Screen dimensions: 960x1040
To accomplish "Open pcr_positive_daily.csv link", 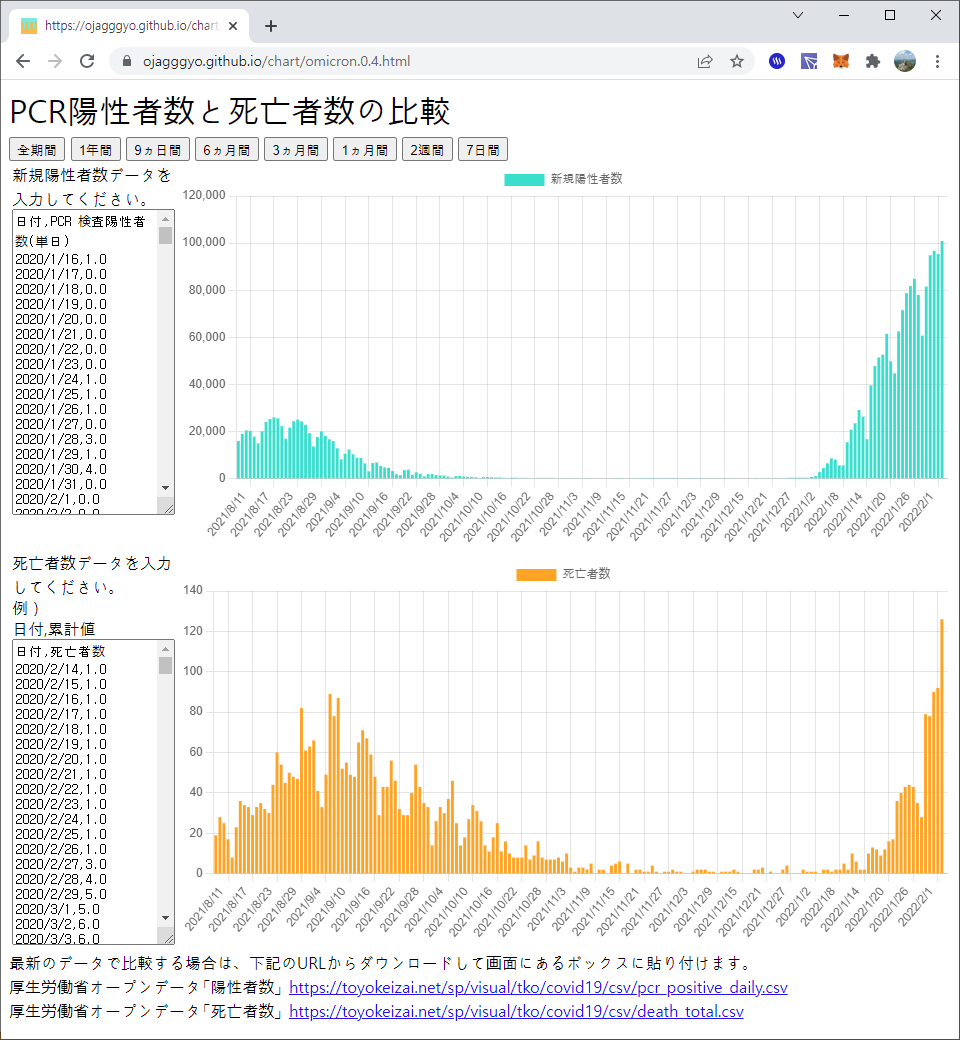I will [x=538, y=988].
